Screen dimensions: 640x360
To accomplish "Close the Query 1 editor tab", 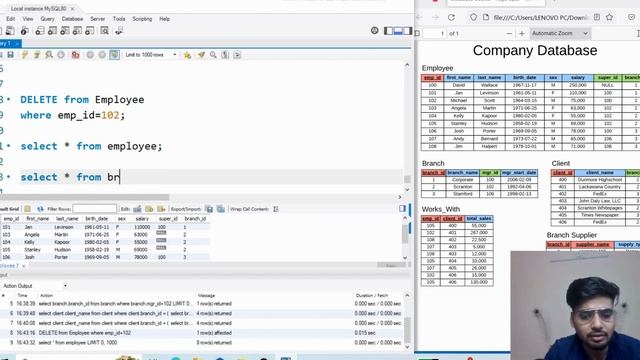I will pyautogui.click(x=17, y=43).
